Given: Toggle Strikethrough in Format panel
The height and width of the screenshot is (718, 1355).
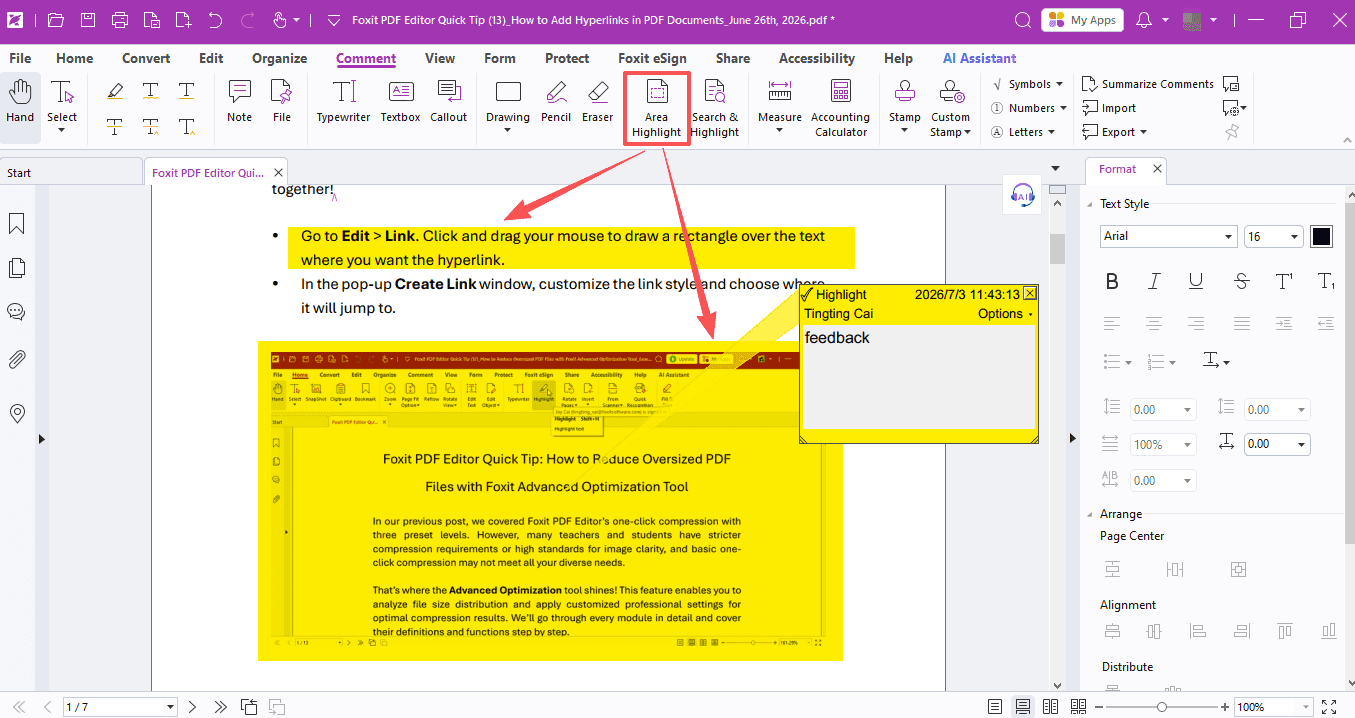Looking at the screenshot, I should coord(1241,281).
